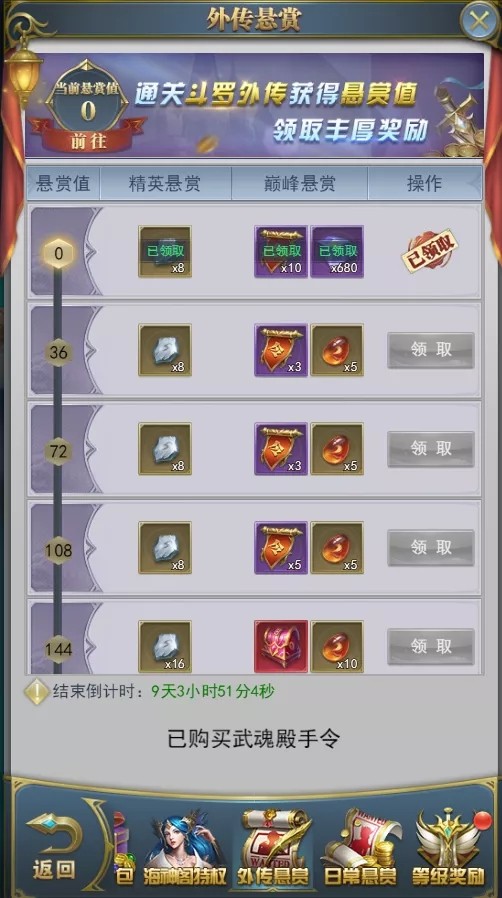This screenshot has height=898, width=502.
Task: Click the 前往 ribbon under bounty value
Action: click(x=88, y=140)
